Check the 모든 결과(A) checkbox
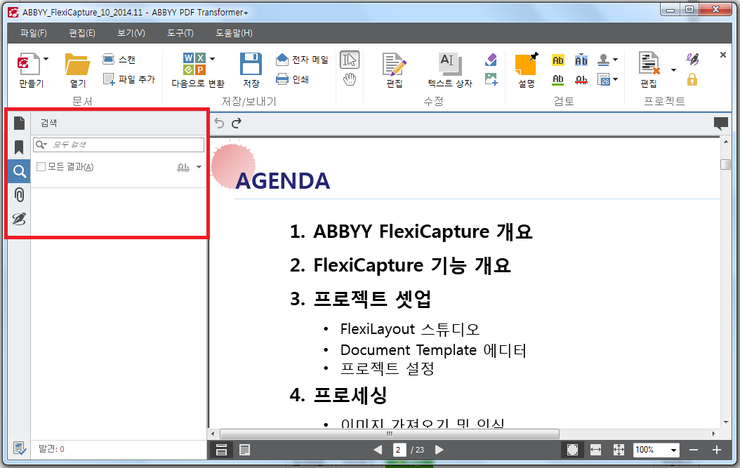Image resolution: width=740 pixels, height=468 pixels. click(41, 167)
